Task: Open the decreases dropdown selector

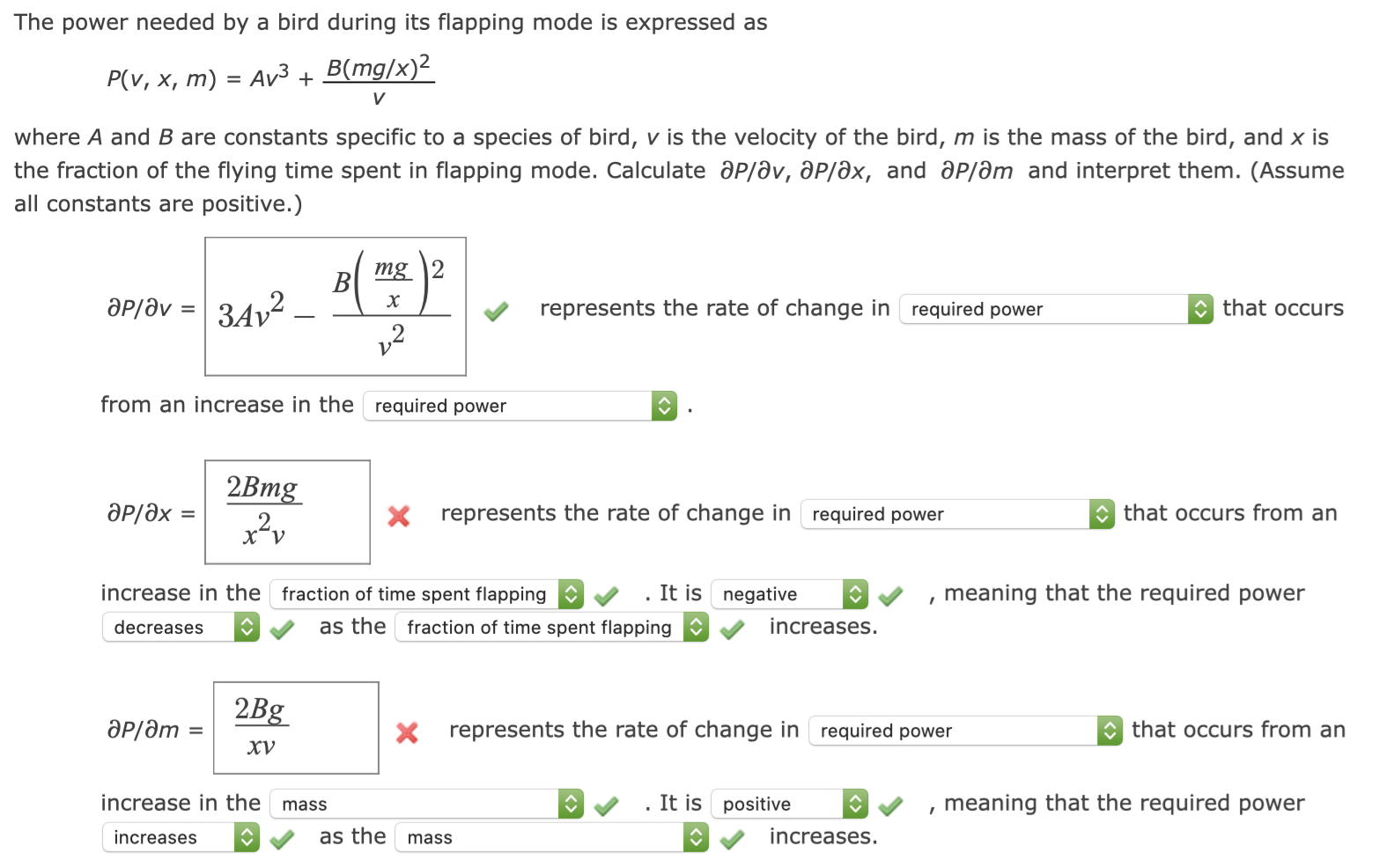Action: click(x=180, y=627)
